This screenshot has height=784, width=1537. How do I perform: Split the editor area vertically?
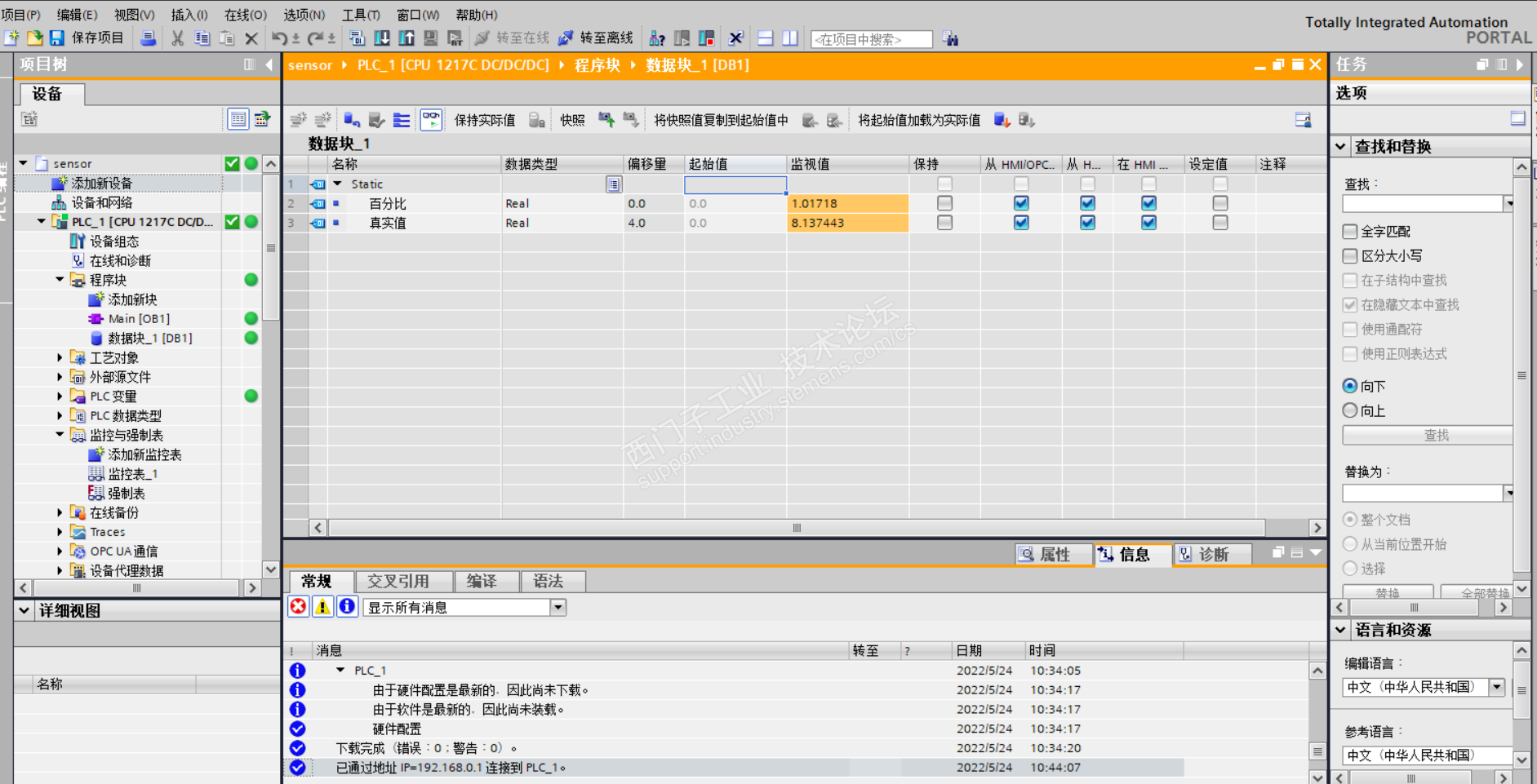point(789,38)
